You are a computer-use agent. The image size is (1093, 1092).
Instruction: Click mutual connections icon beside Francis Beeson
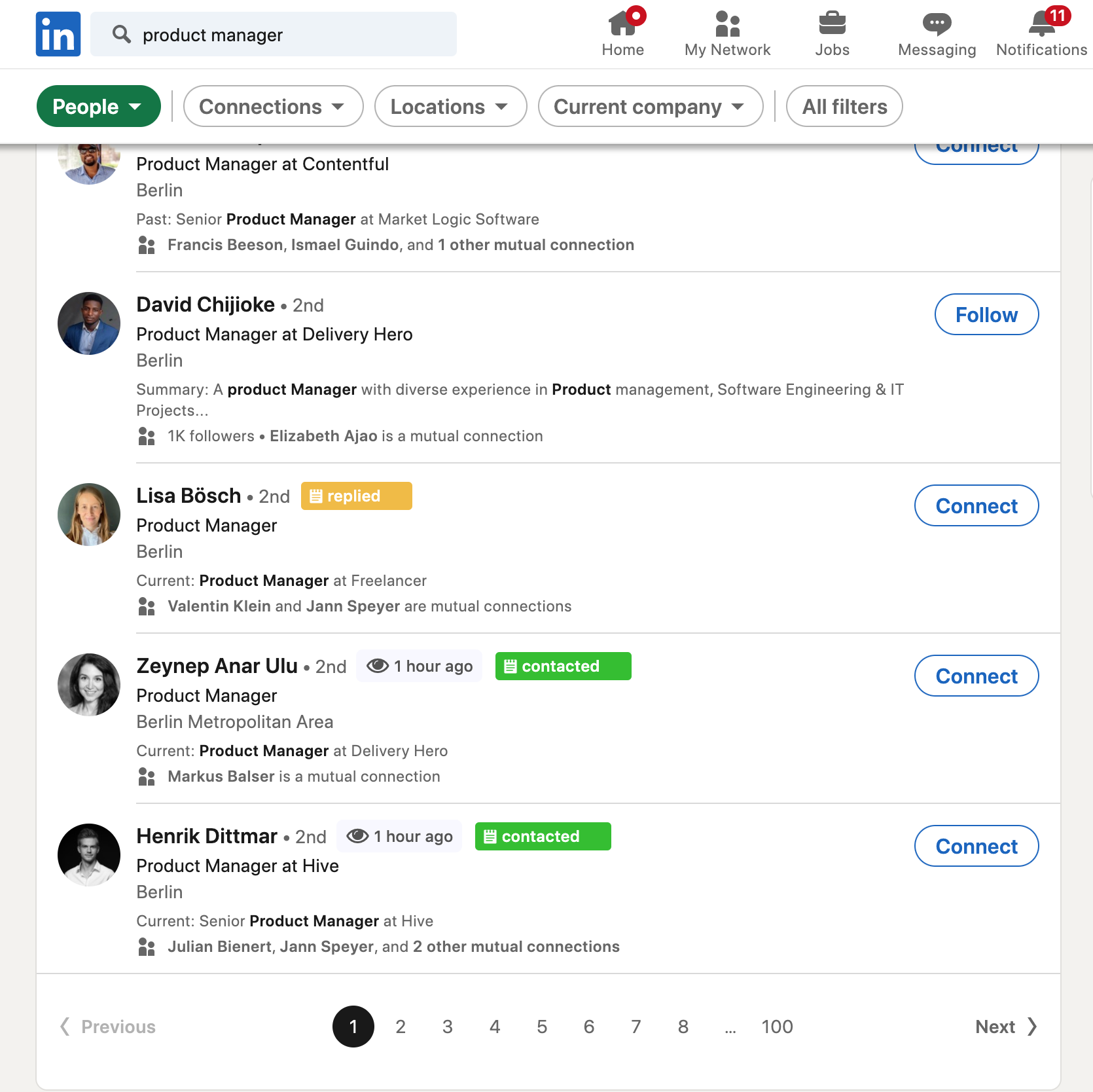click(x=147, y=245)
